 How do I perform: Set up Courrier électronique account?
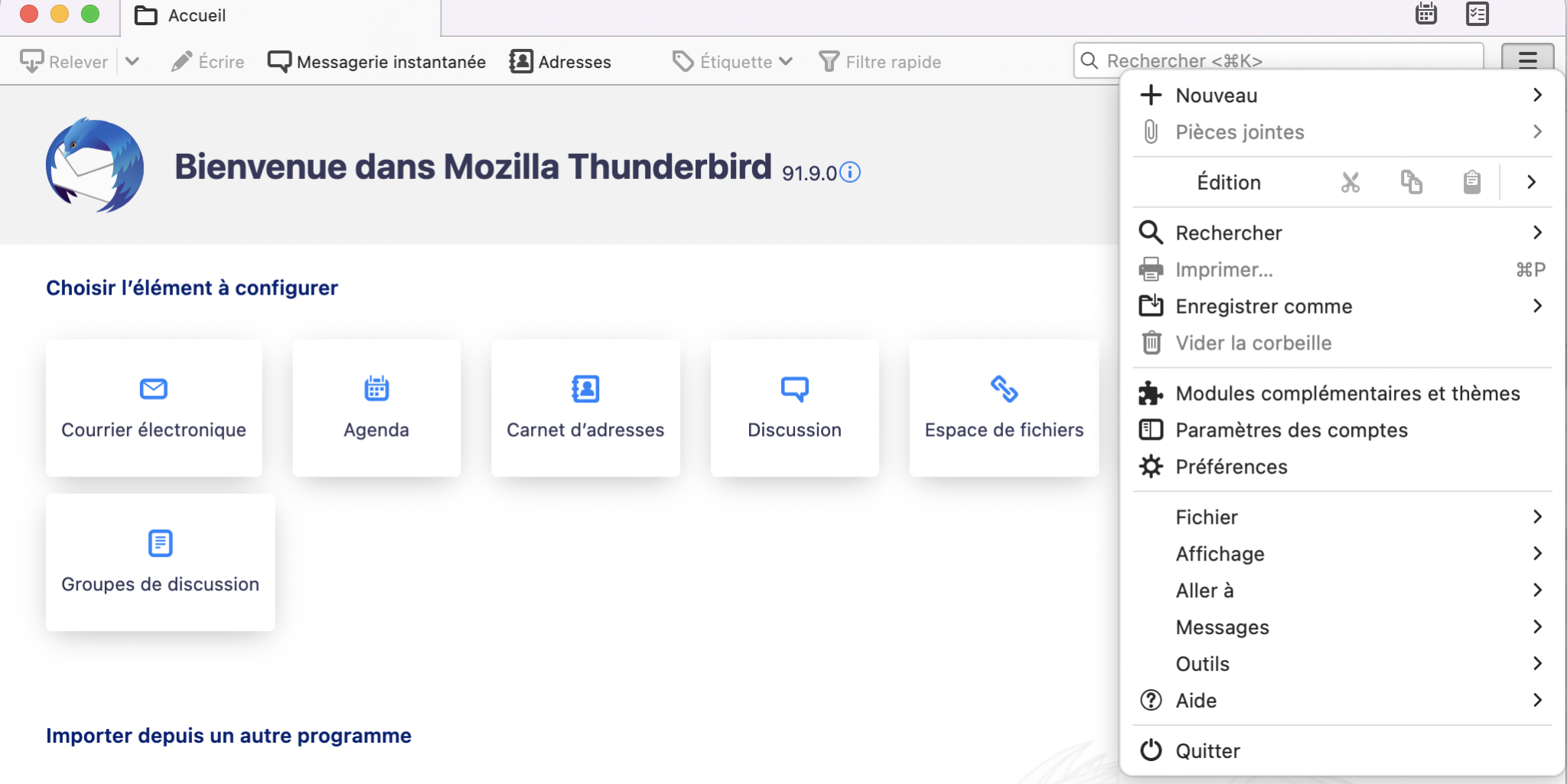tap(154, 408)
